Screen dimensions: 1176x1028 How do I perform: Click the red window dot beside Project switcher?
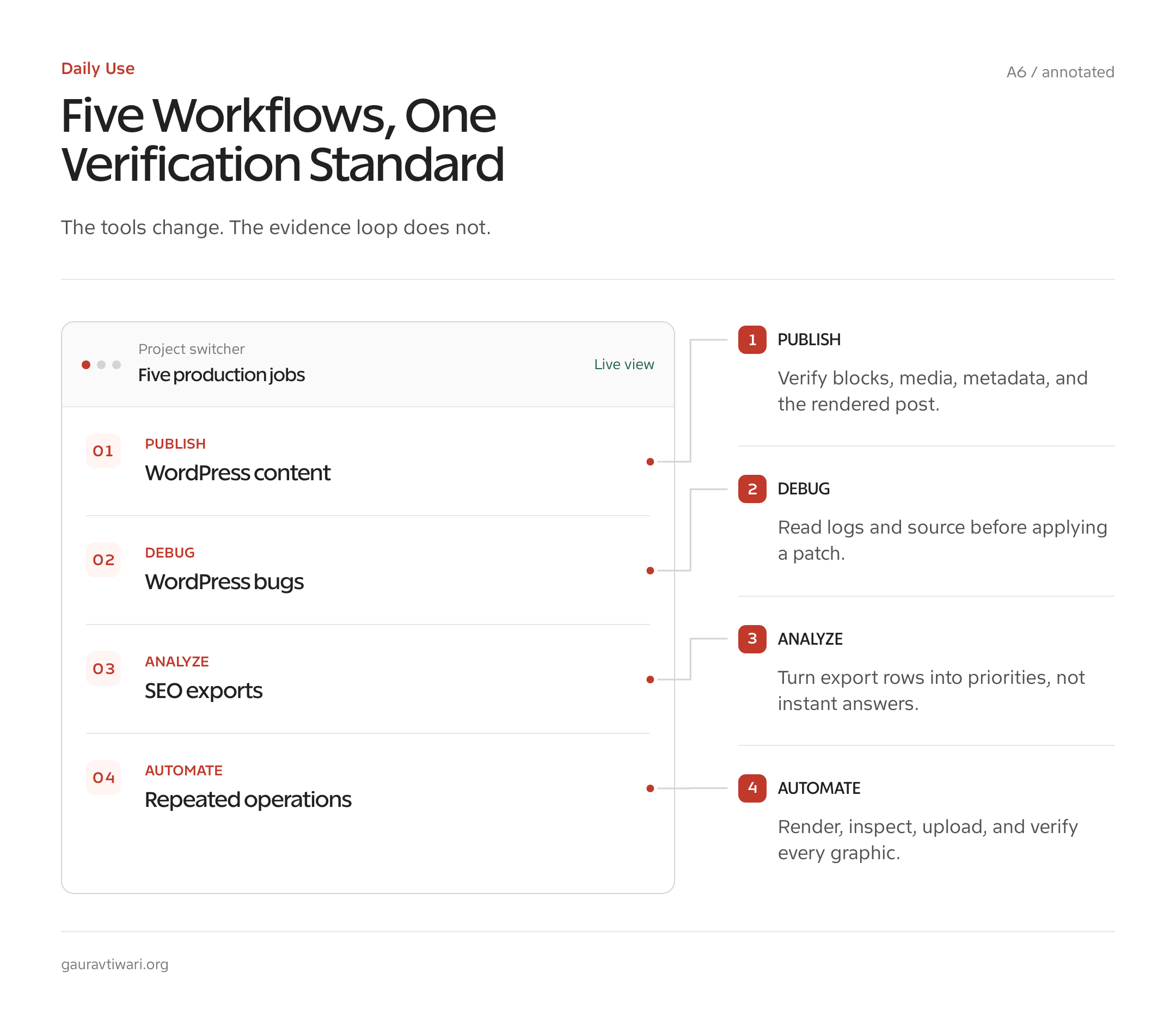click(86, 365)
